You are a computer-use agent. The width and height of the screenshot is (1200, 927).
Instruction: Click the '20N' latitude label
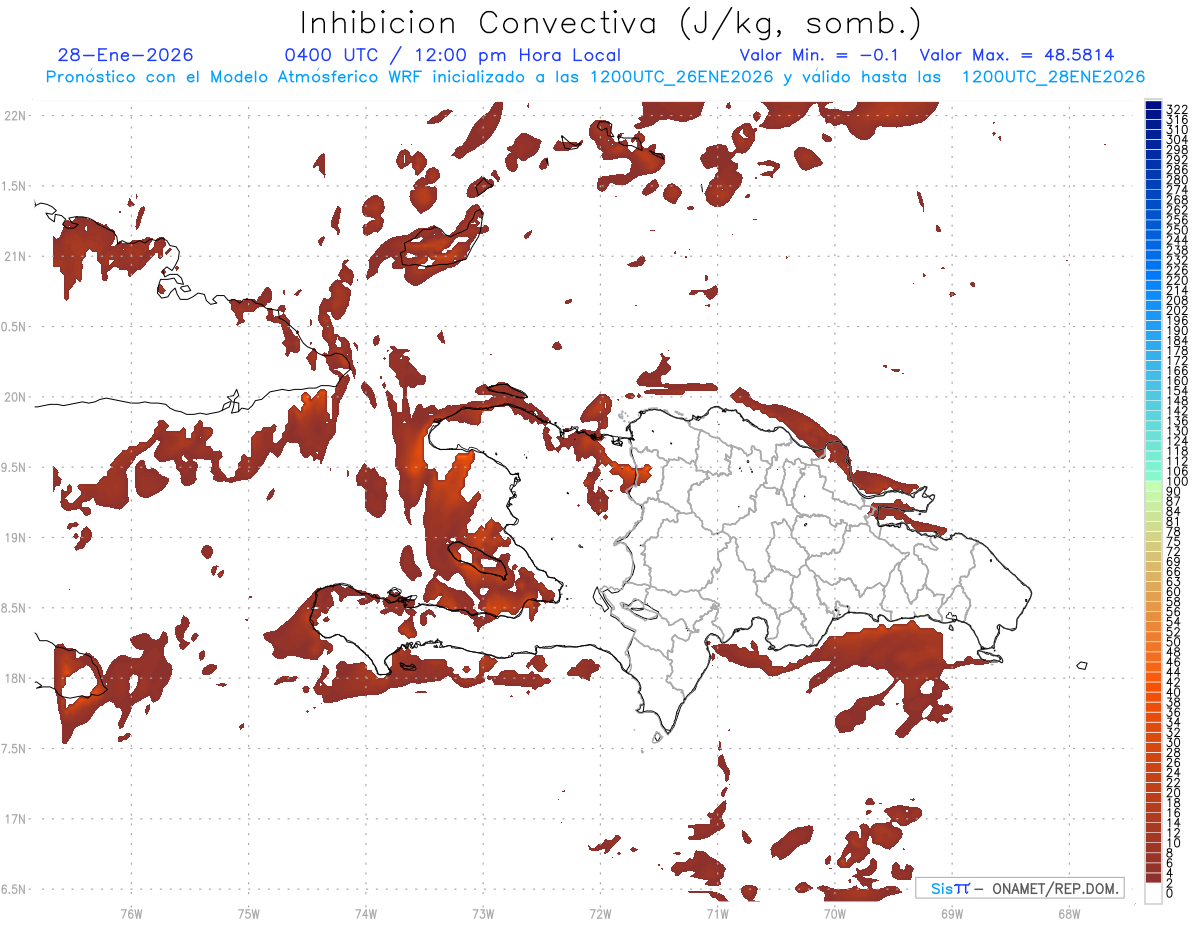pyautogui.click(x=15, y=397)
